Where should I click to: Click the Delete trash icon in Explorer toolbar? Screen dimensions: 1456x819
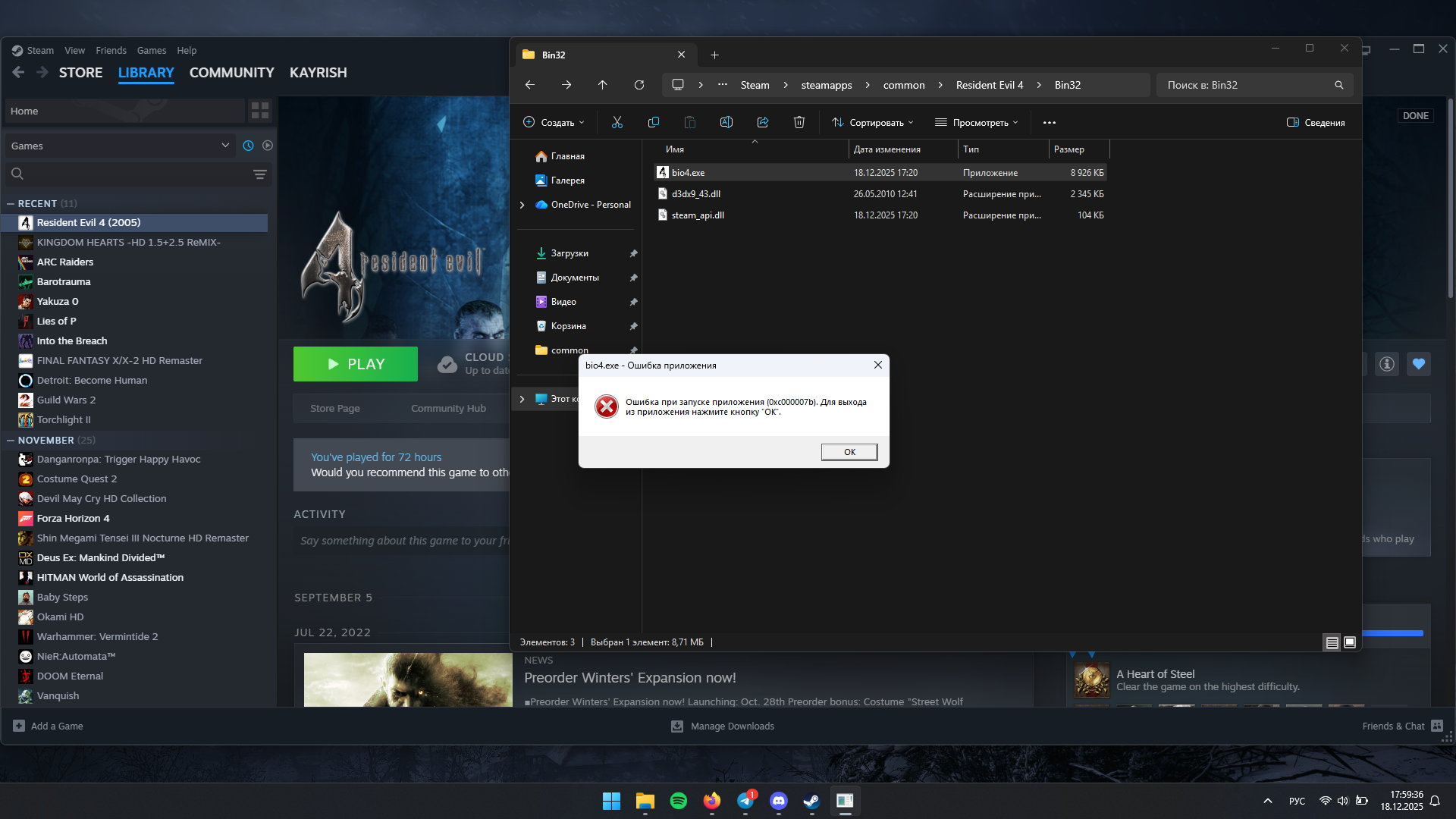(799, 122)
